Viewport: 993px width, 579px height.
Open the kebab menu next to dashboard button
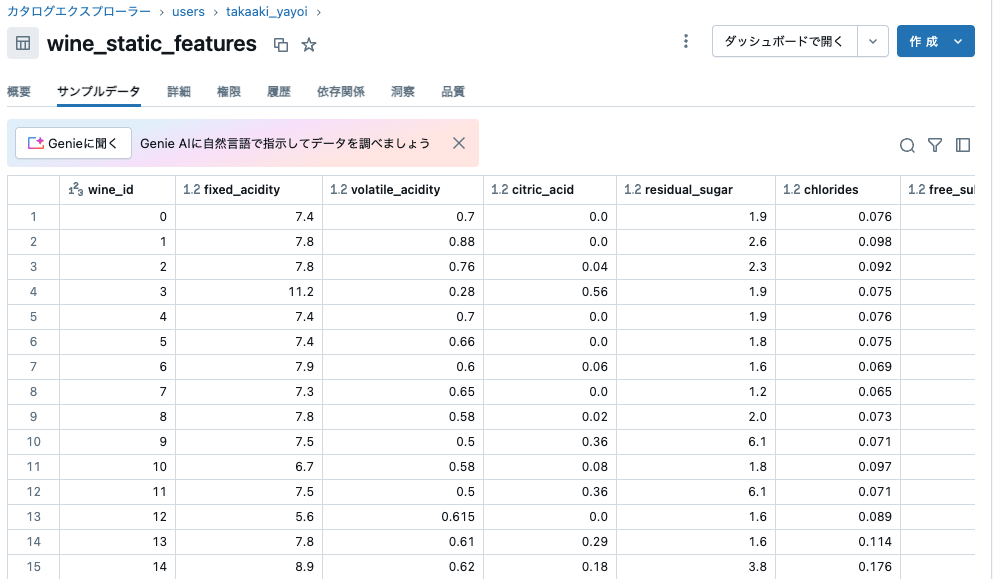pos(686,40)
